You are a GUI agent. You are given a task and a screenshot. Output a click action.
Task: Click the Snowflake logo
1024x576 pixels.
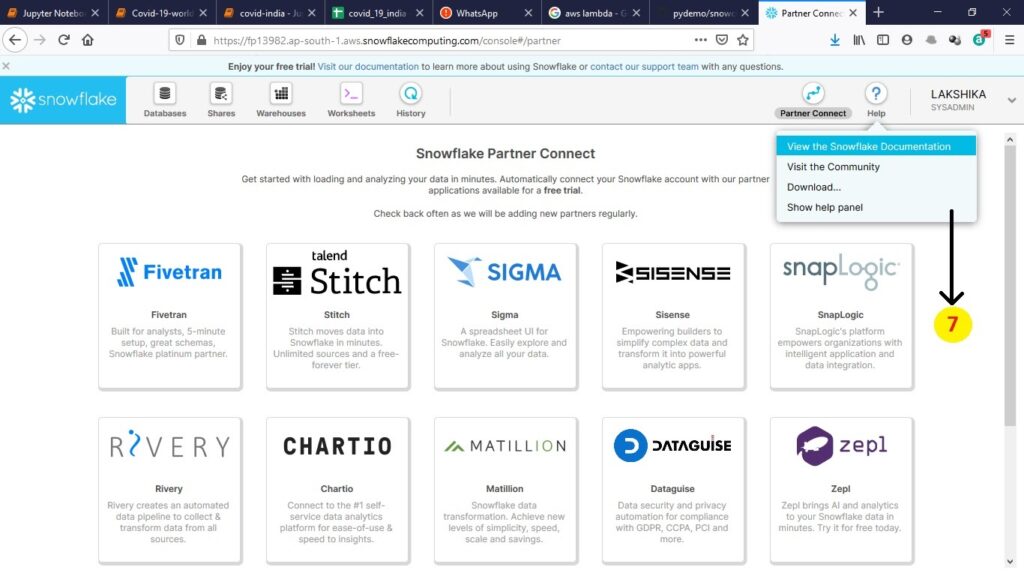63,100
